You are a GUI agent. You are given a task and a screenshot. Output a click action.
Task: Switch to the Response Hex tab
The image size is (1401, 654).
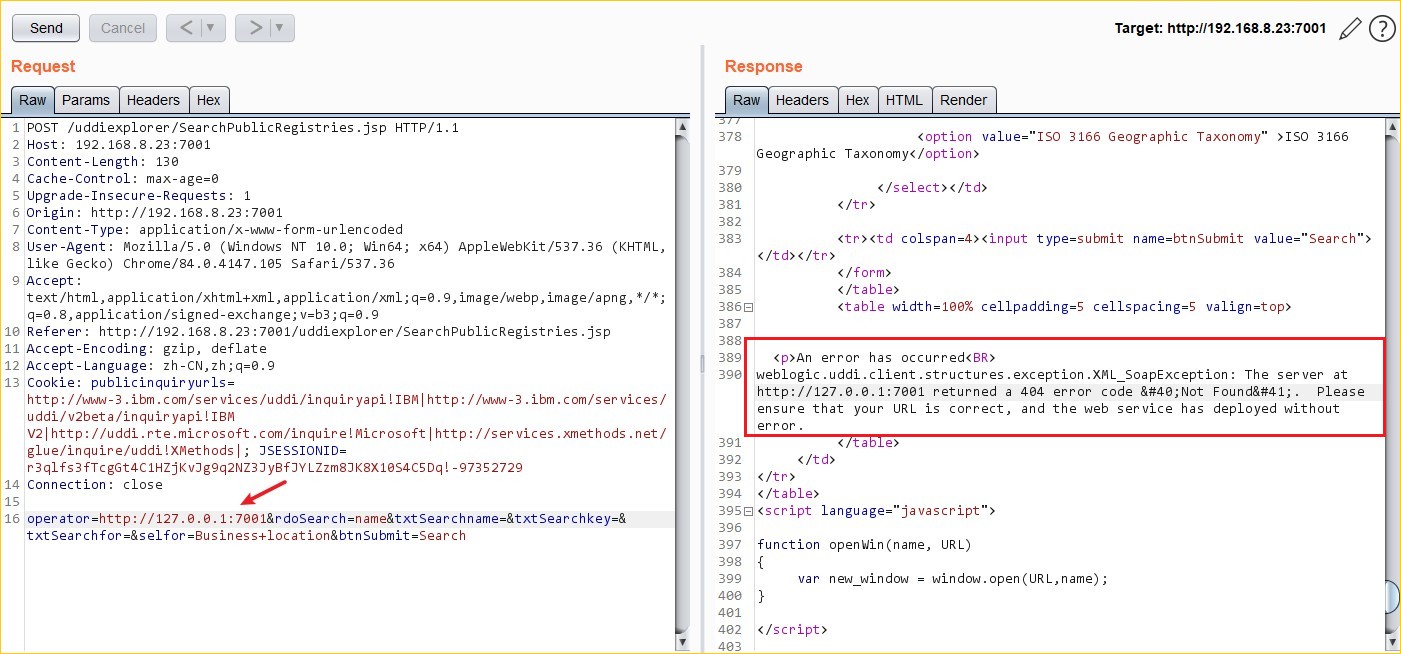(857, 100)
